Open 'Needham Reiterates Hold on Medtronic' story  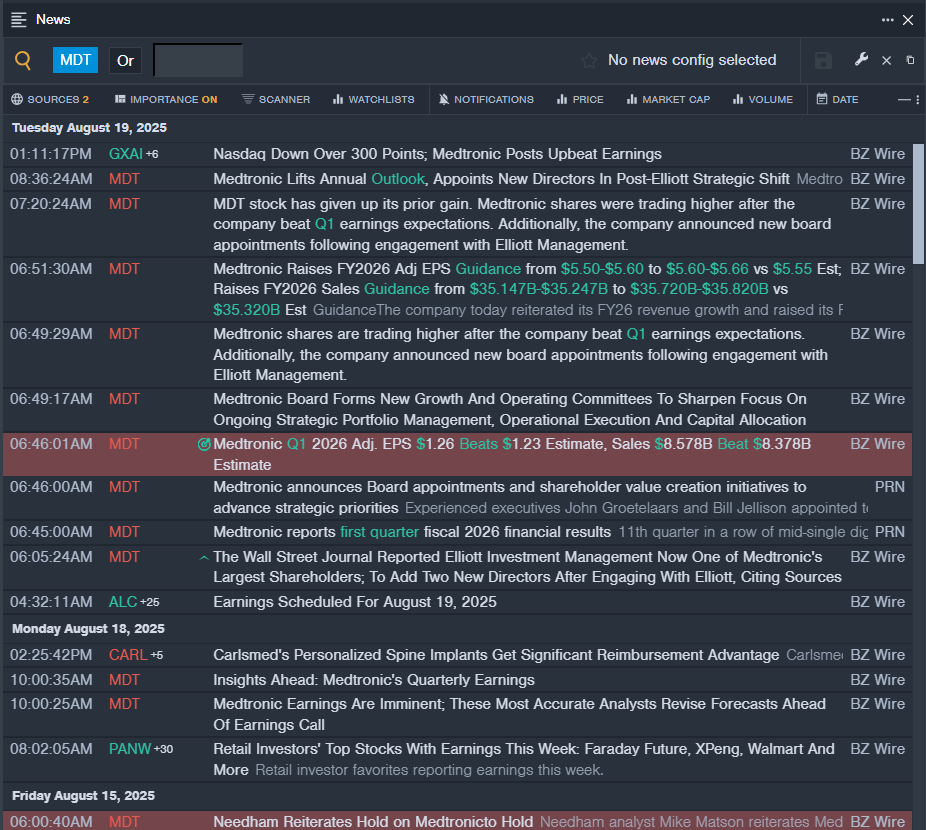tap(373, 822)
